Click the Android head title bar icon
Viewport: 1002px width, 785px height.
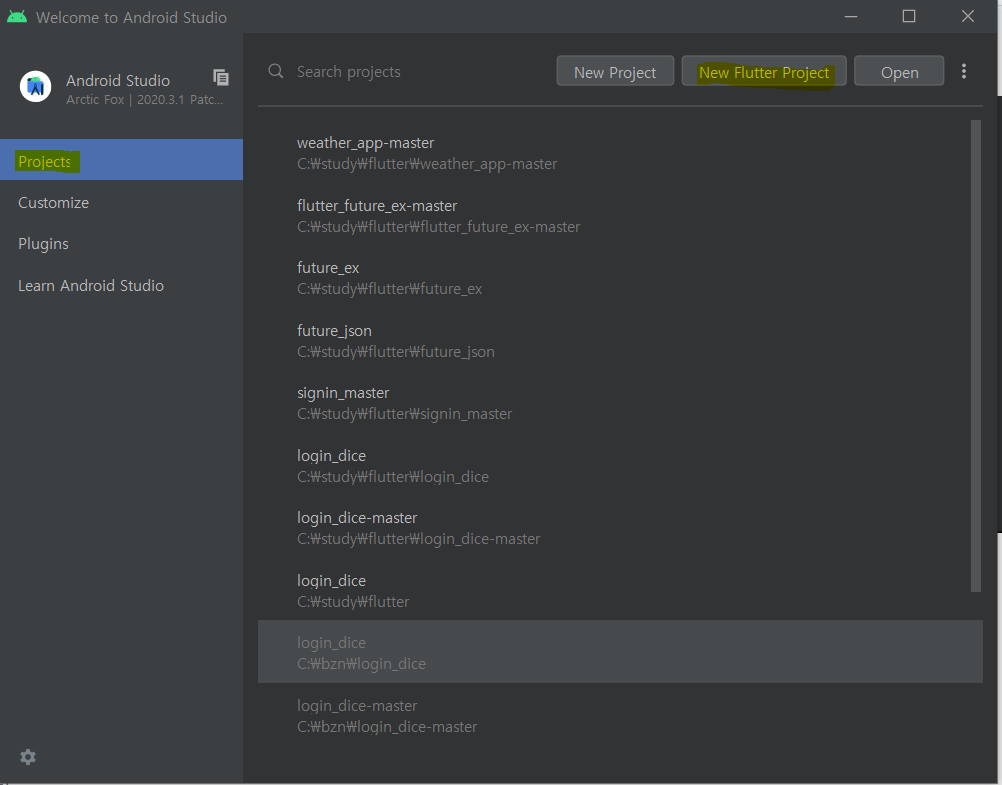tap(17, 17)
